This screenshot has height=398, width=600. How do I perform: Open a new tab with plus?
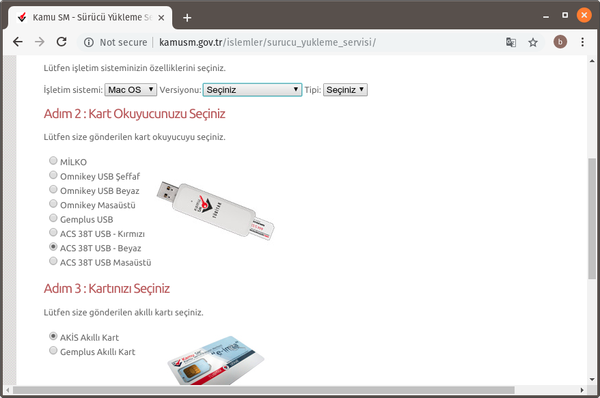187,18
